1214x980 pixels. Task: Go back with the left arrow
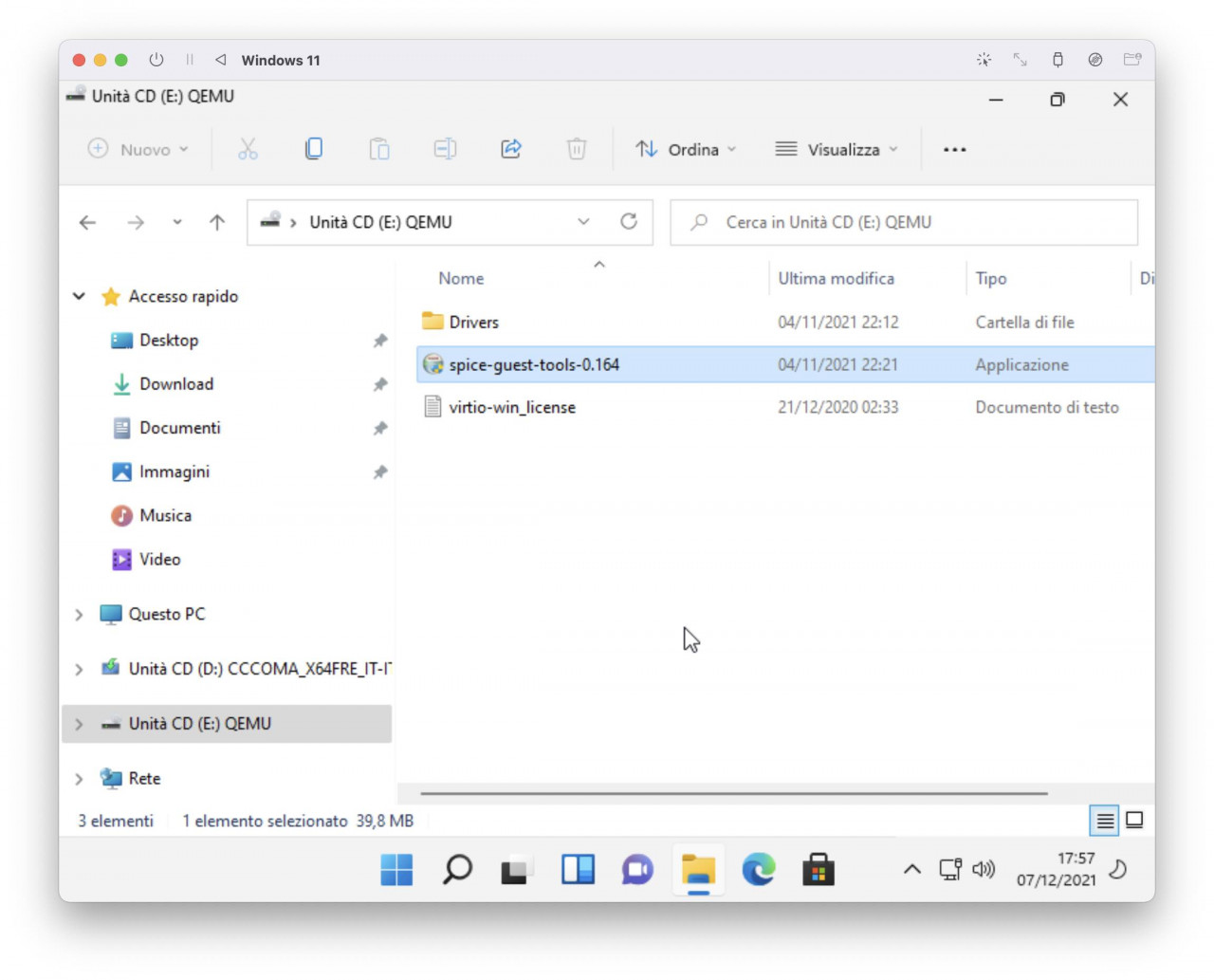(x=88, y=222)
